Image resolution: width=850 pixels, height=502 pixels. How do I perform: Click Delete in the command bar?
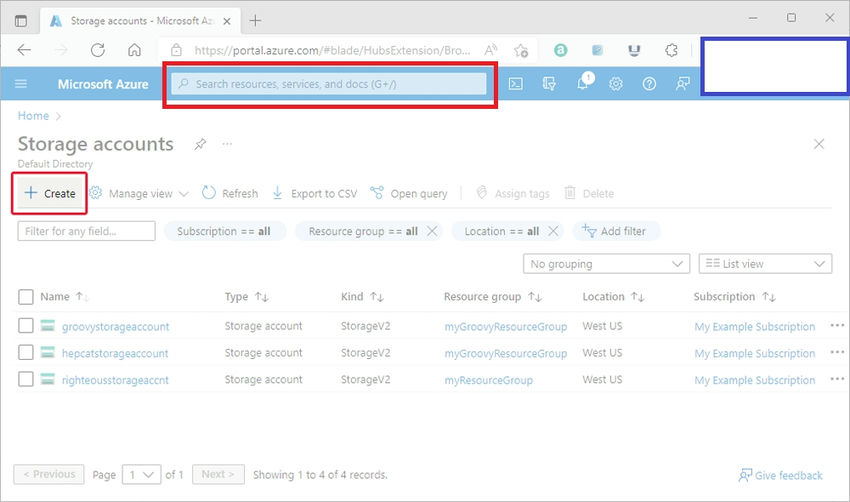tap(589, 194)
